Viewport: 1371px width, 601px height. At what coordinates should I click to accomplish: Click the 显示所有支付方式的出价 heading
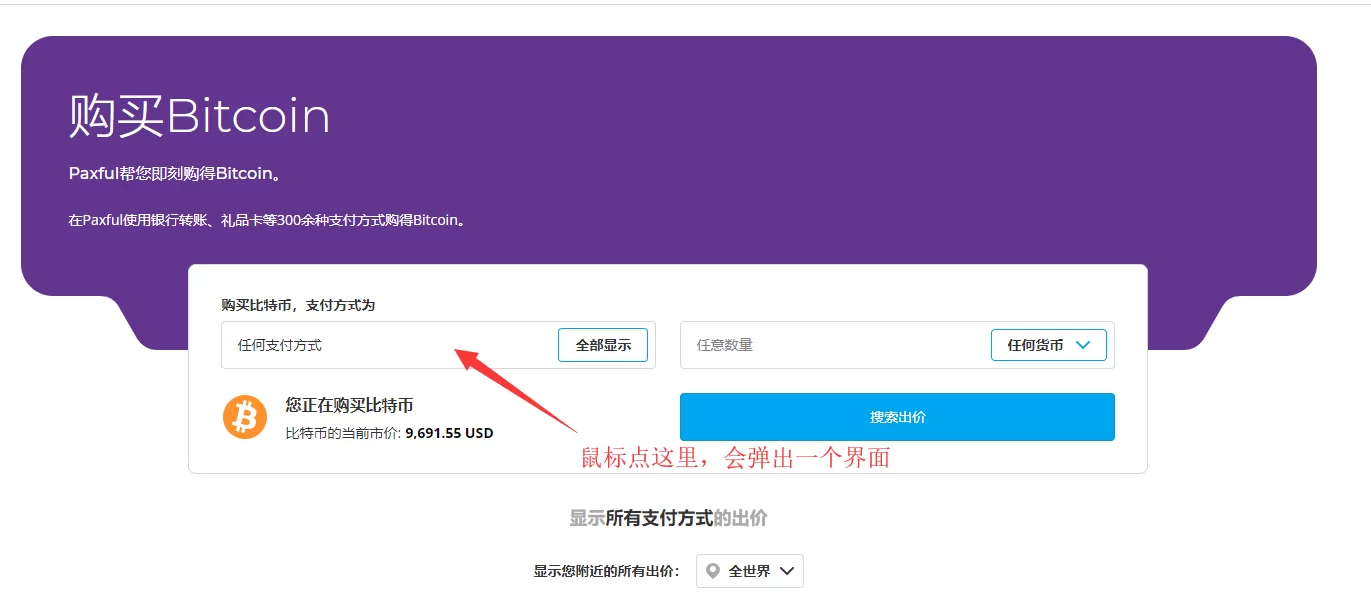point(669,518)
